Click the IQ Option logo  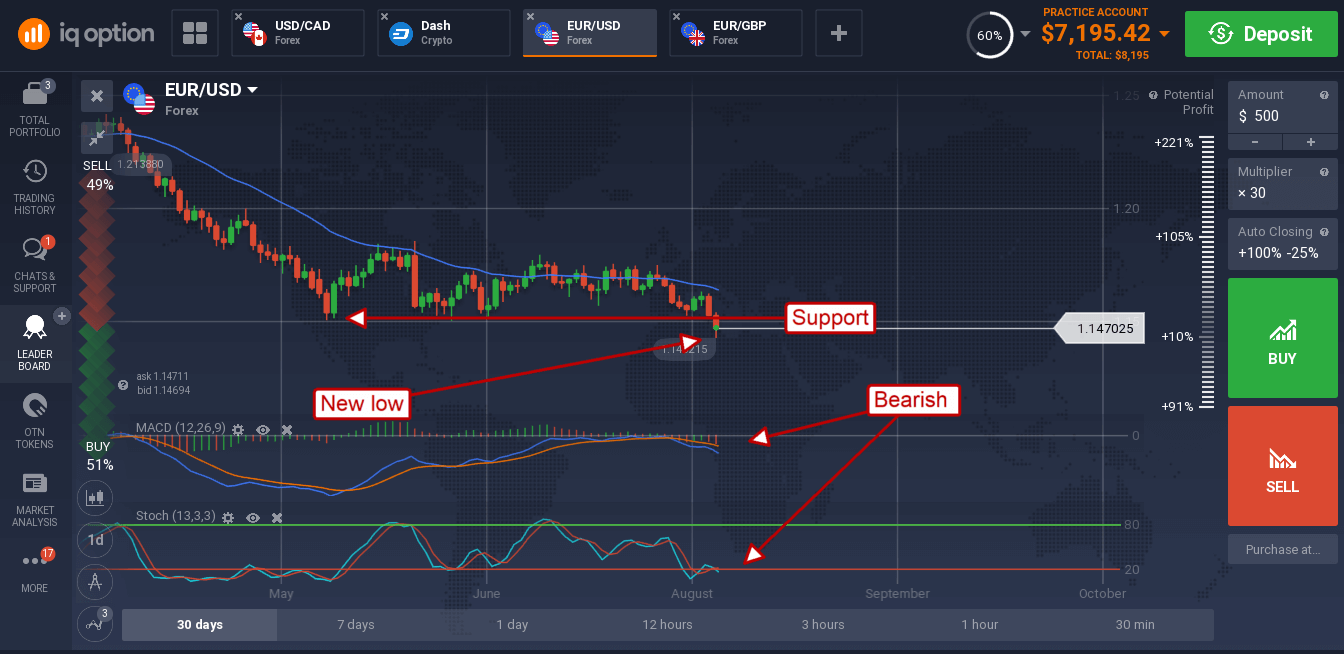[x=86, y=34]
